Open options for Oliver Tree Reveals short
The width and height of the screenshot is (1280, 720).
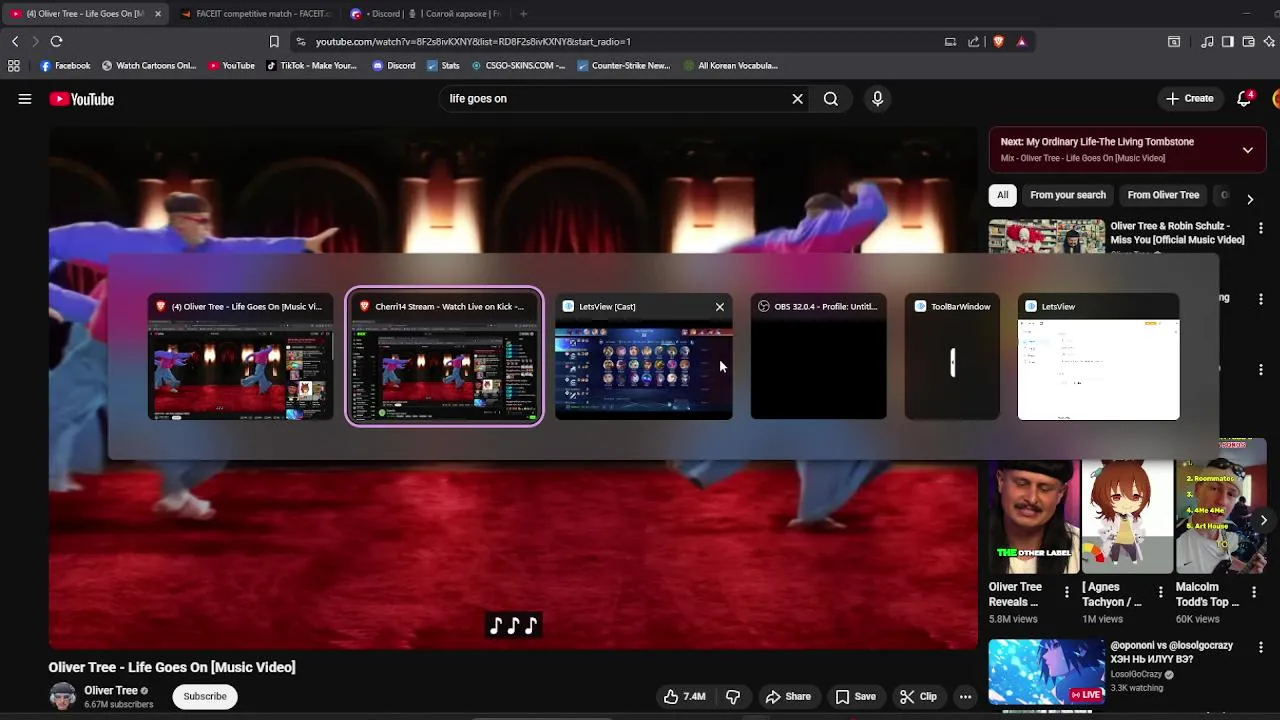(1066, 593)
